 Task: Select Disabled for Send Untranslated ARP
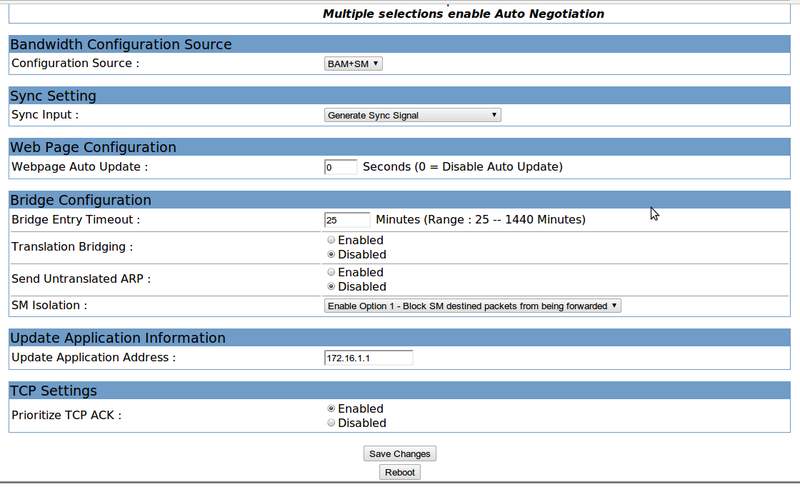[x=331, y=286]
